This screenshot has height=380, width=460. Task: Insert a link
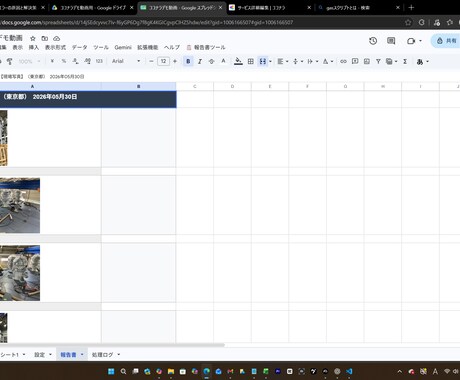tap(343, 61)
